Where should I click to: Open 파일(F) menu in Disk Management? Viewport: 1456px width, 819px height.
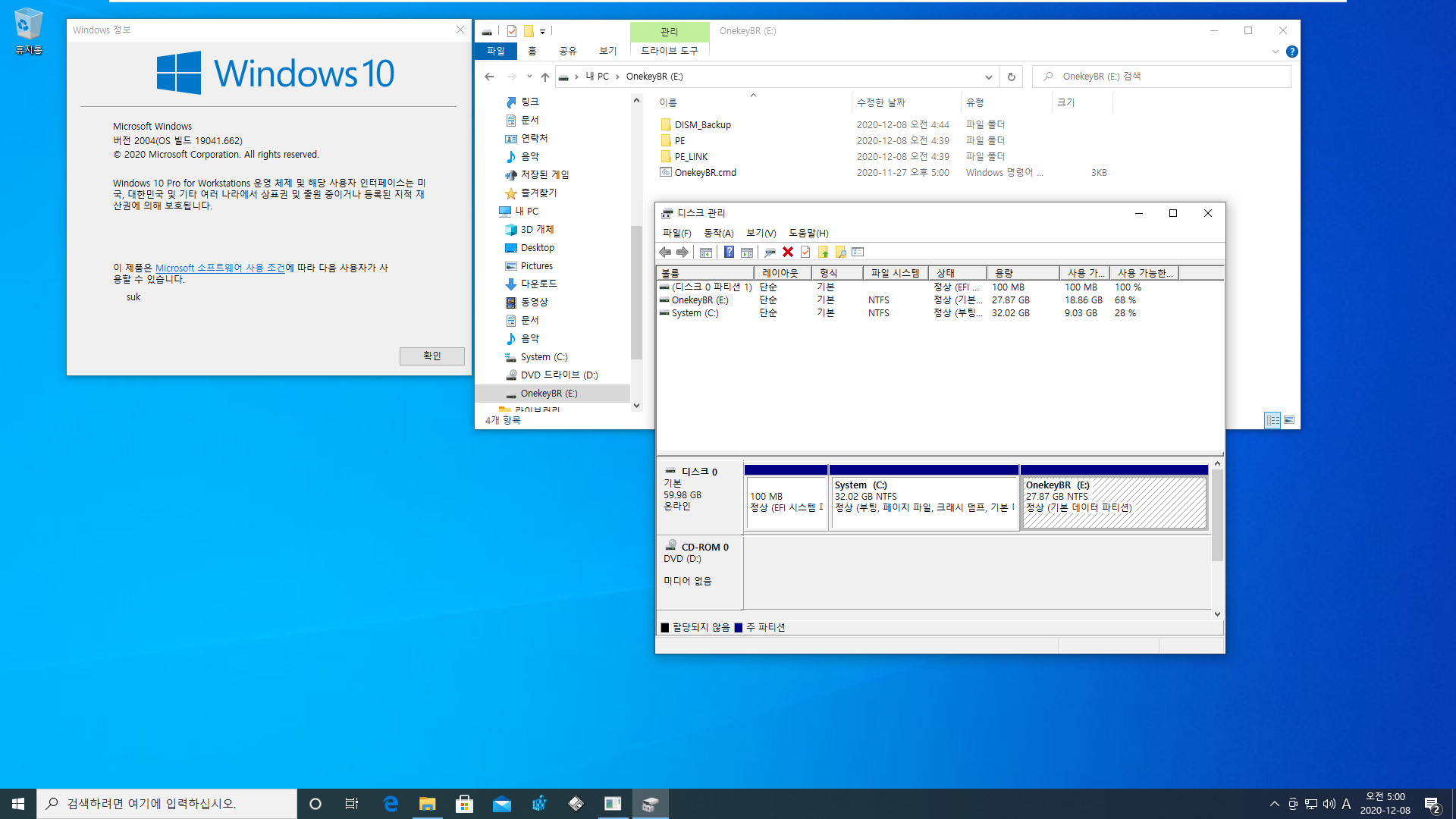point(676,233)
